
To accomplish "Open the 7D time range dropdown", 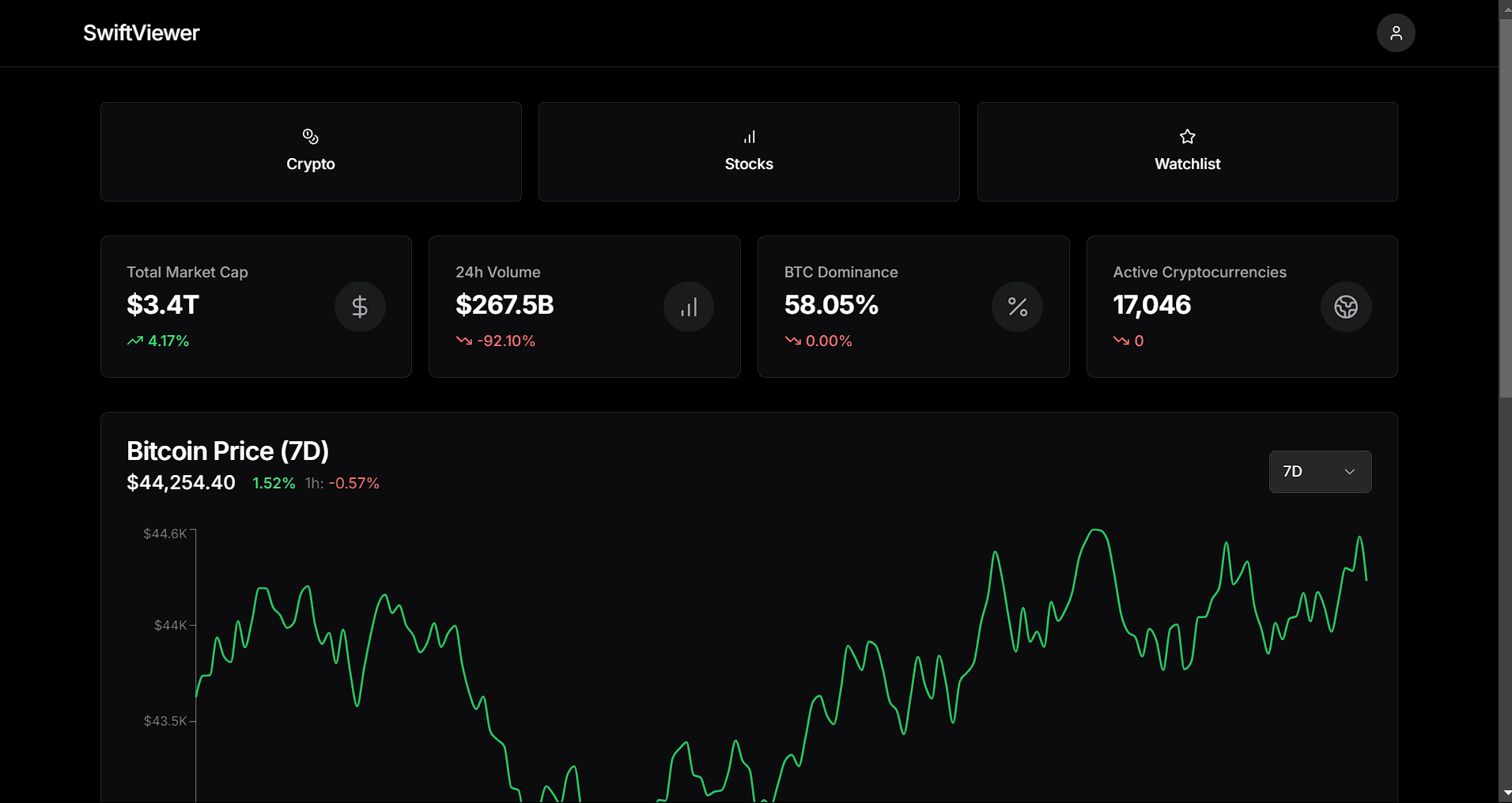I will tap(1320, 472).
